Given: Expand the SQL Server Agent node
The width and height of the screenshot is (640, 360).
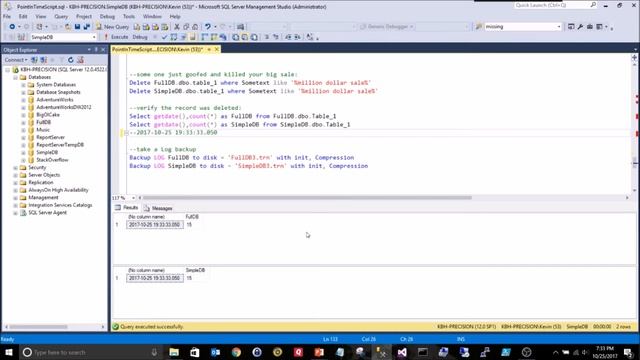Looking at the screenshot, I should (16, 213).
